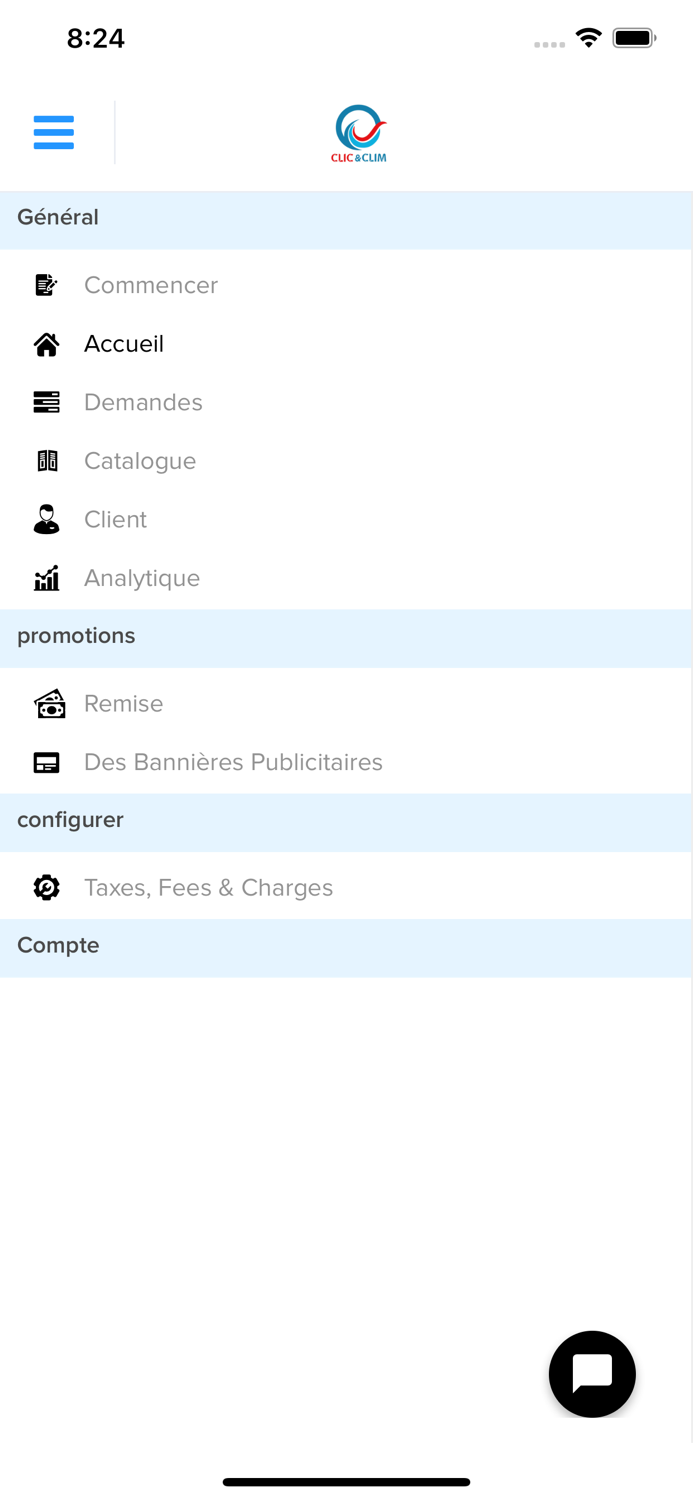Expand the Compte section header
The image size is (693, 1500).
[x=58, y=946]
